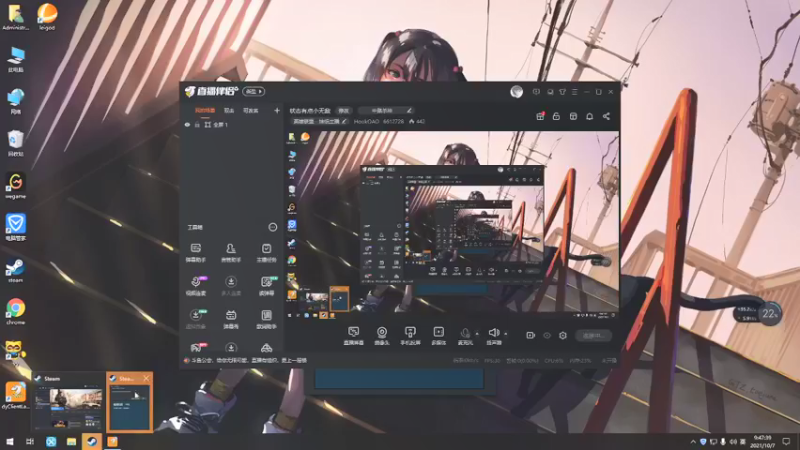Start recording with the record icon
The image size is (800, 450).
pos(530,335)
